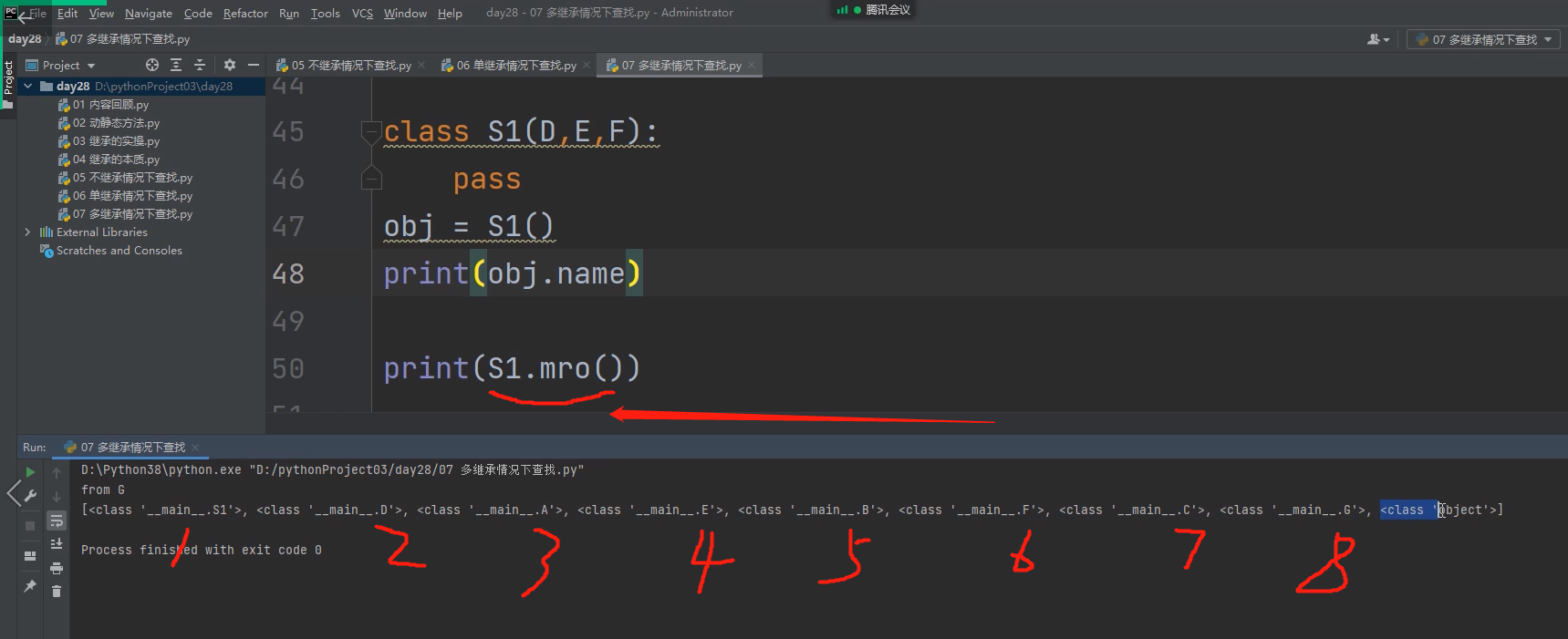Click 'from G' console output line
Screen dimensions: 1568x639
point(103,490)
